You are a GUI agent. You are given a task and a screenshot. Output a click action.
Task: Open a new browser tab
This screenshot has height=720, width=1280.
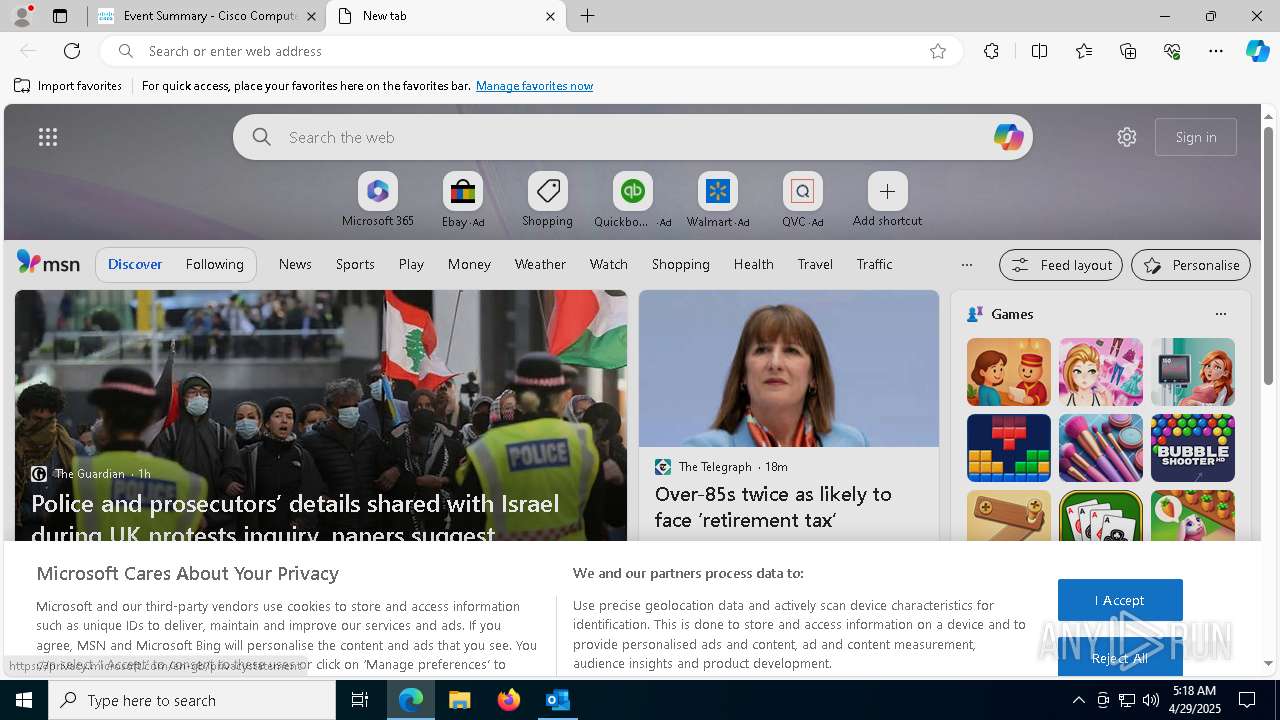[x=588, y=16]
